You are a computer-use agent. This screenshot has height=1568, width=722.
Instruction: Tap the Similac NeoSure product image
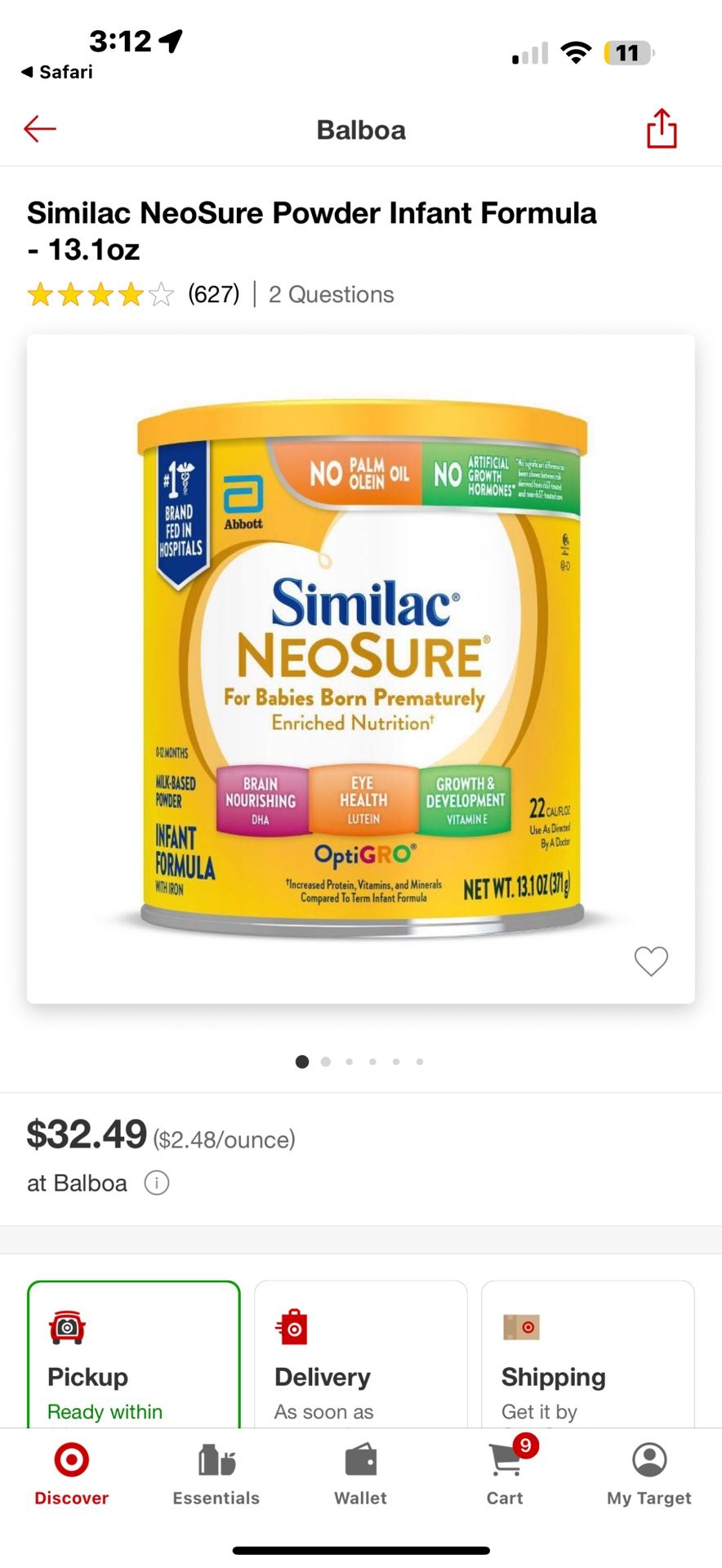click(361, 668)
